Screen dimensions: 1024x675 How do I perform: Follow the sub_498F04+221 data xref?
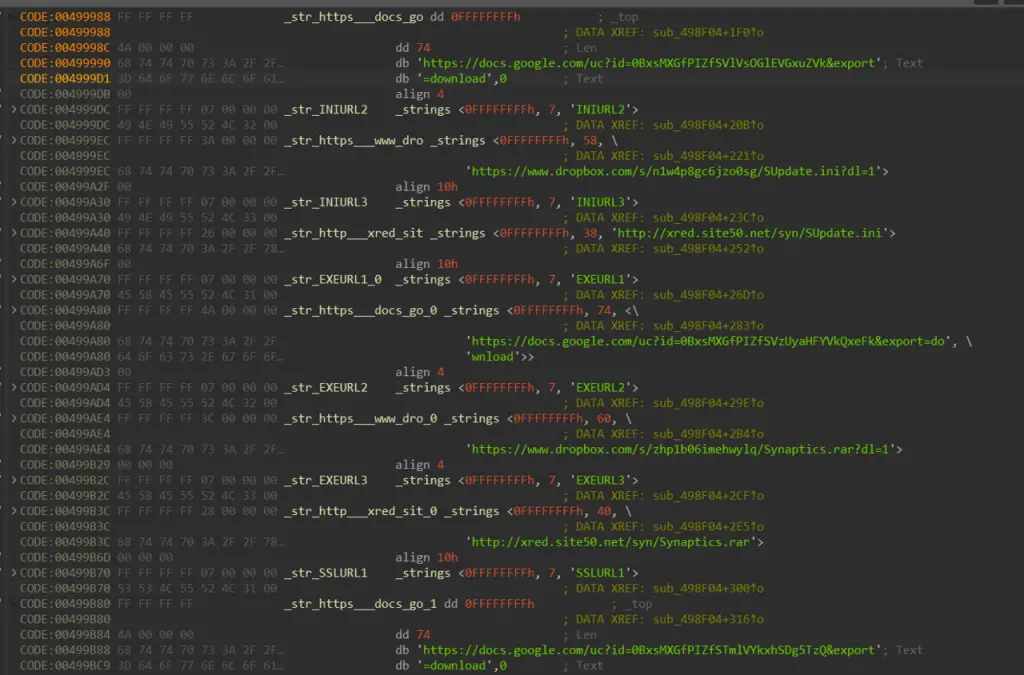click(x=708, y=156)
